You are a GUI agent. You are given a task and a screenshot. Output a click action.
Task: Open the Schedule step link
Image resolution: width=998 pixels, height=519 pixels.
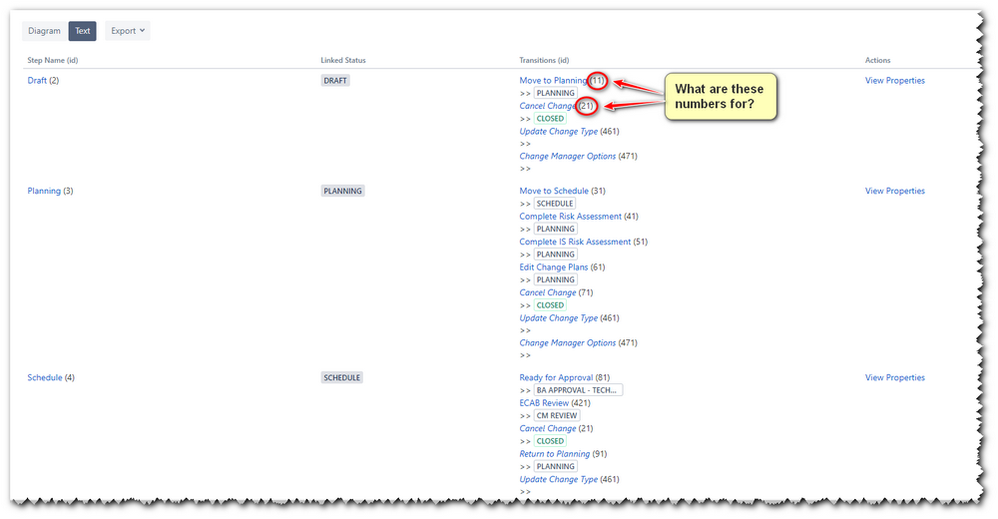[x=45, y=377]
